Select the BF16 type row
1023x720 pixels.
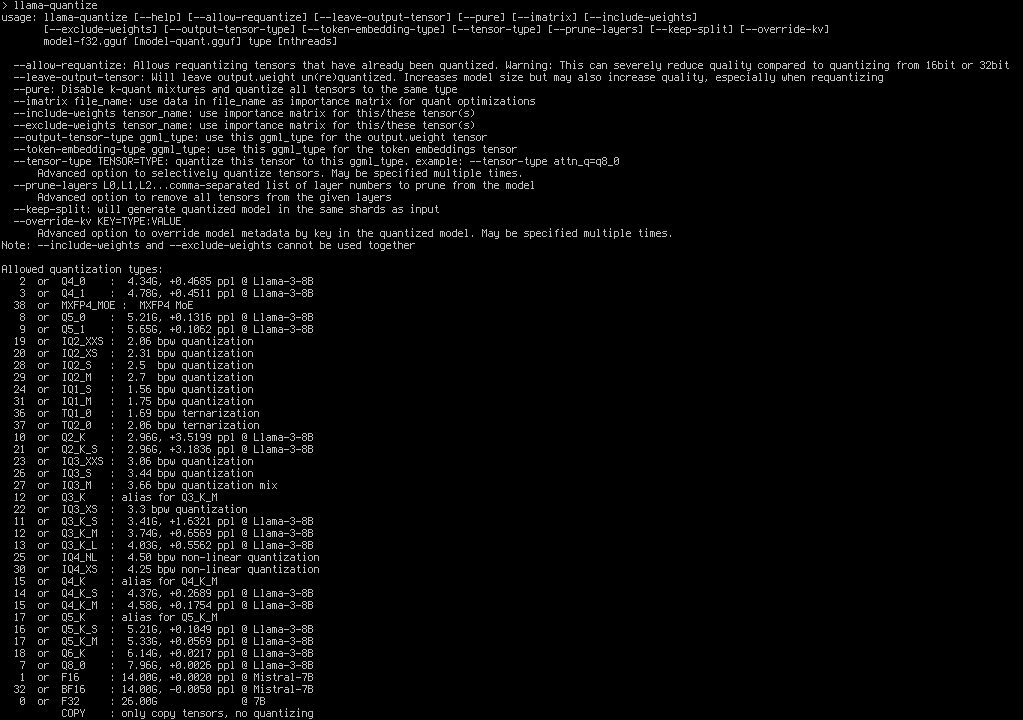163,689
